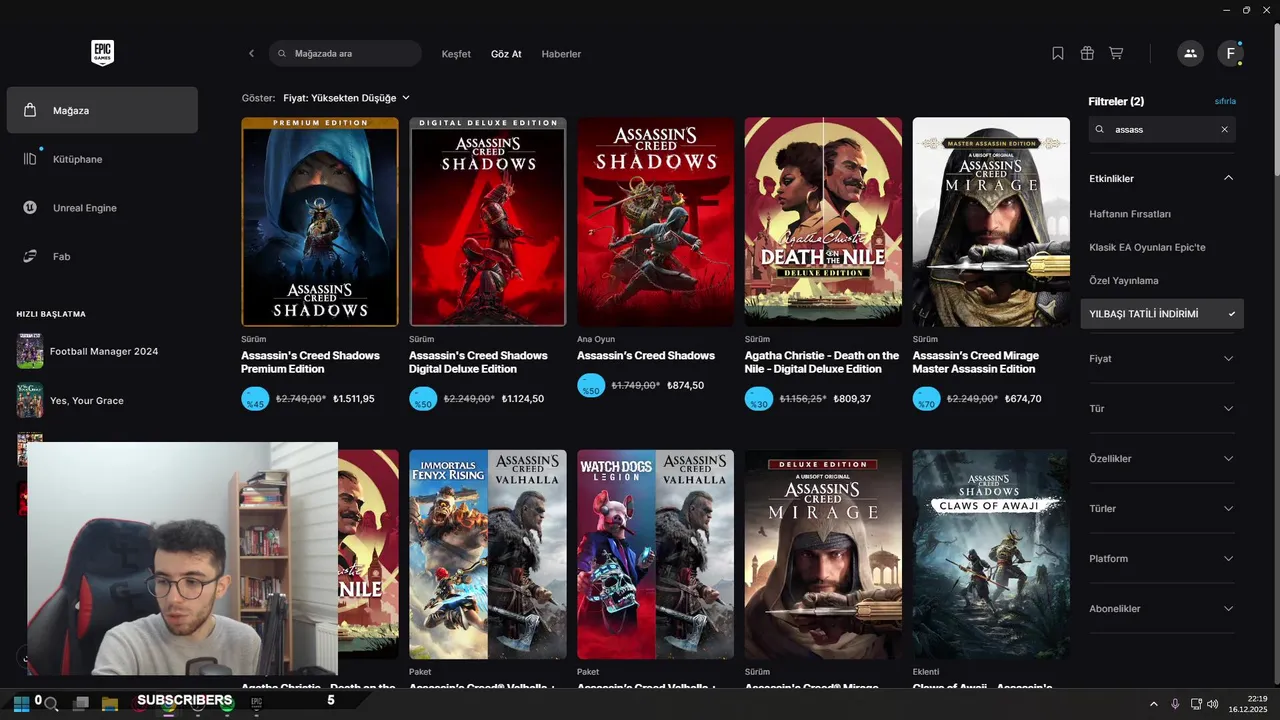Go back with the left arrow
Viewport: 1280px width, 720px height.
point(251,53)
